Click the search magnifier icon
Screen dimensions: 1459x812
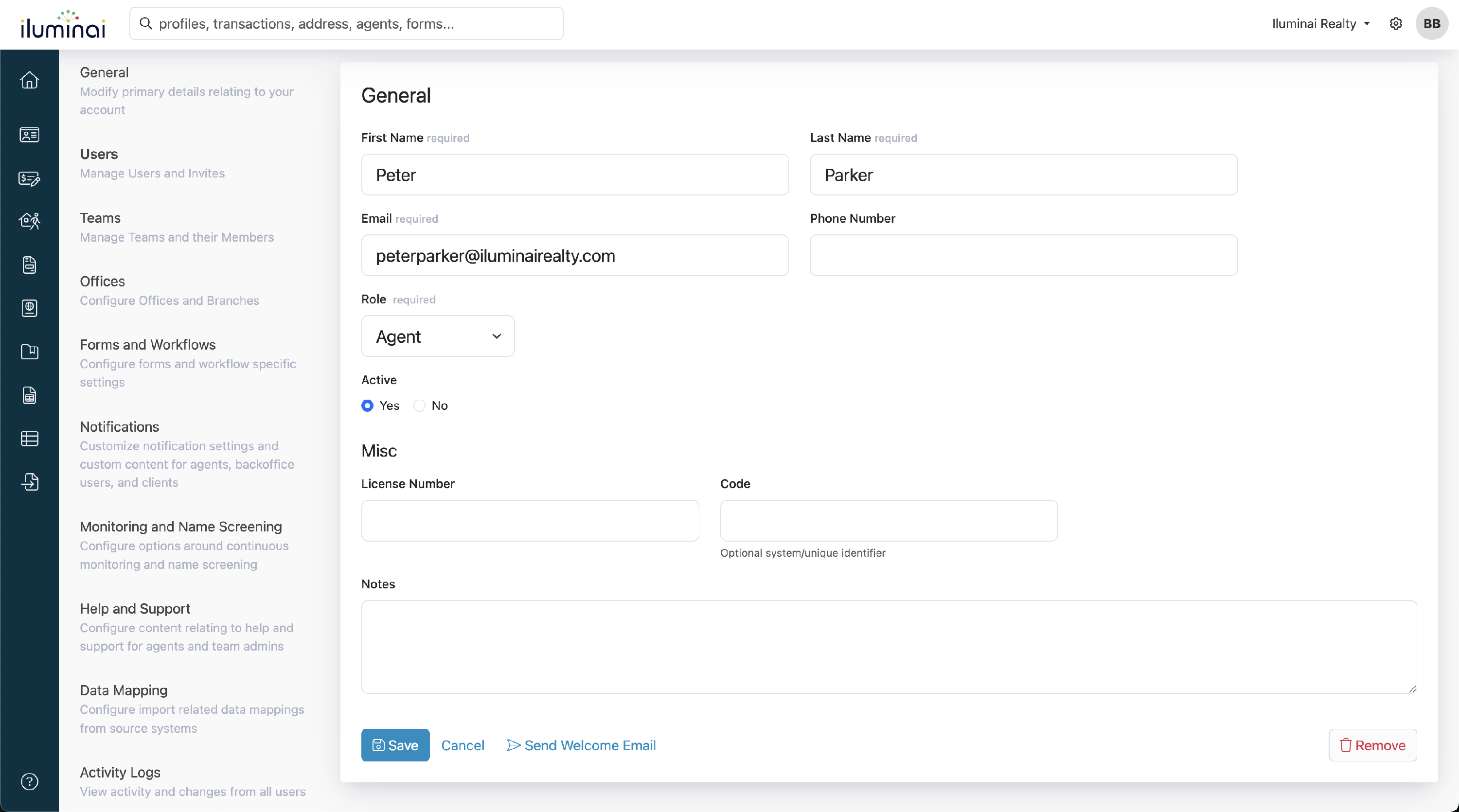tap(146, 23)
